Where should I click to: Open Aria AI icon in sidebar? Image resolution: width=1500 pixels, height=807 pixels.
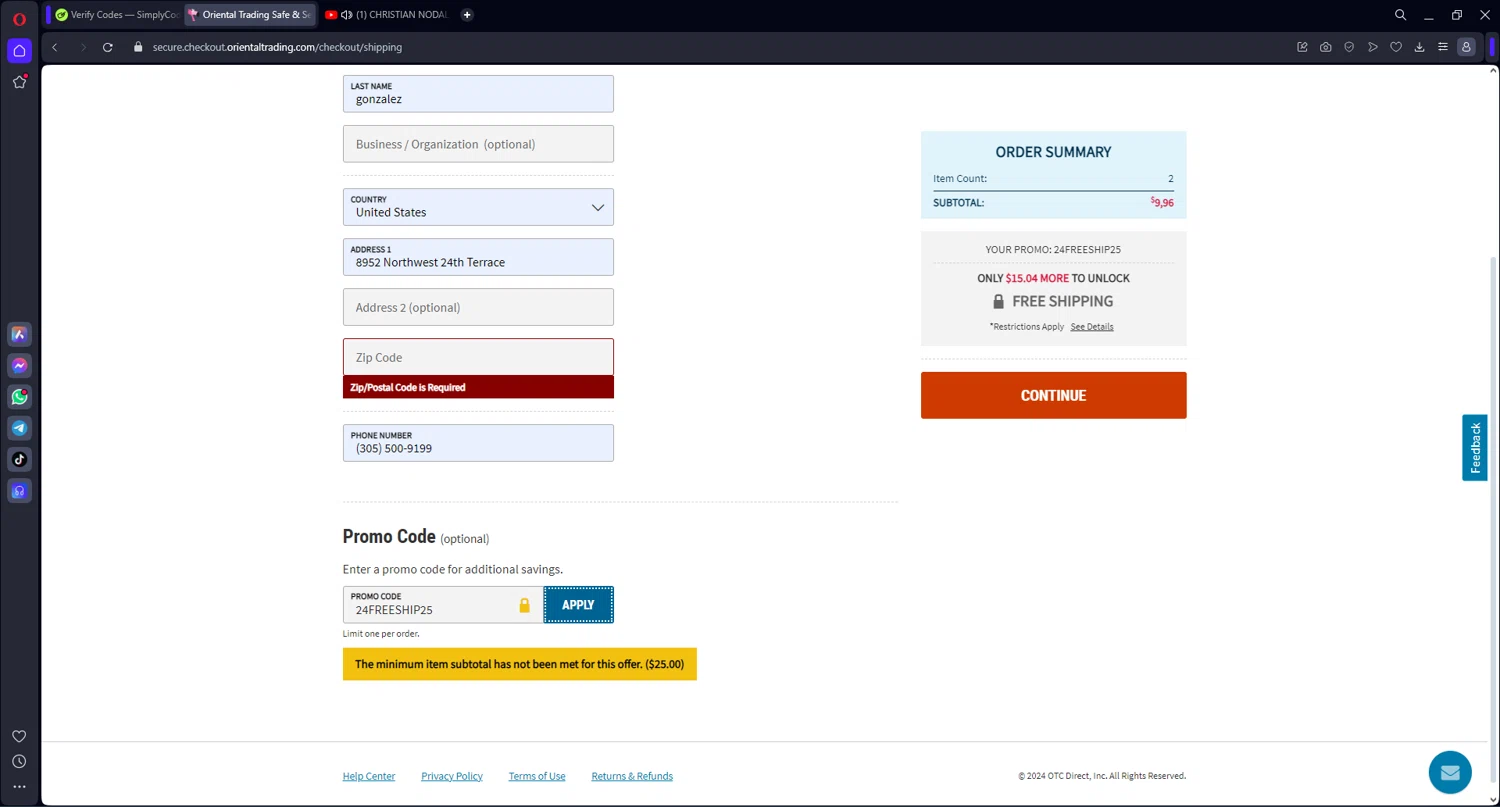[x=19, y=334]
